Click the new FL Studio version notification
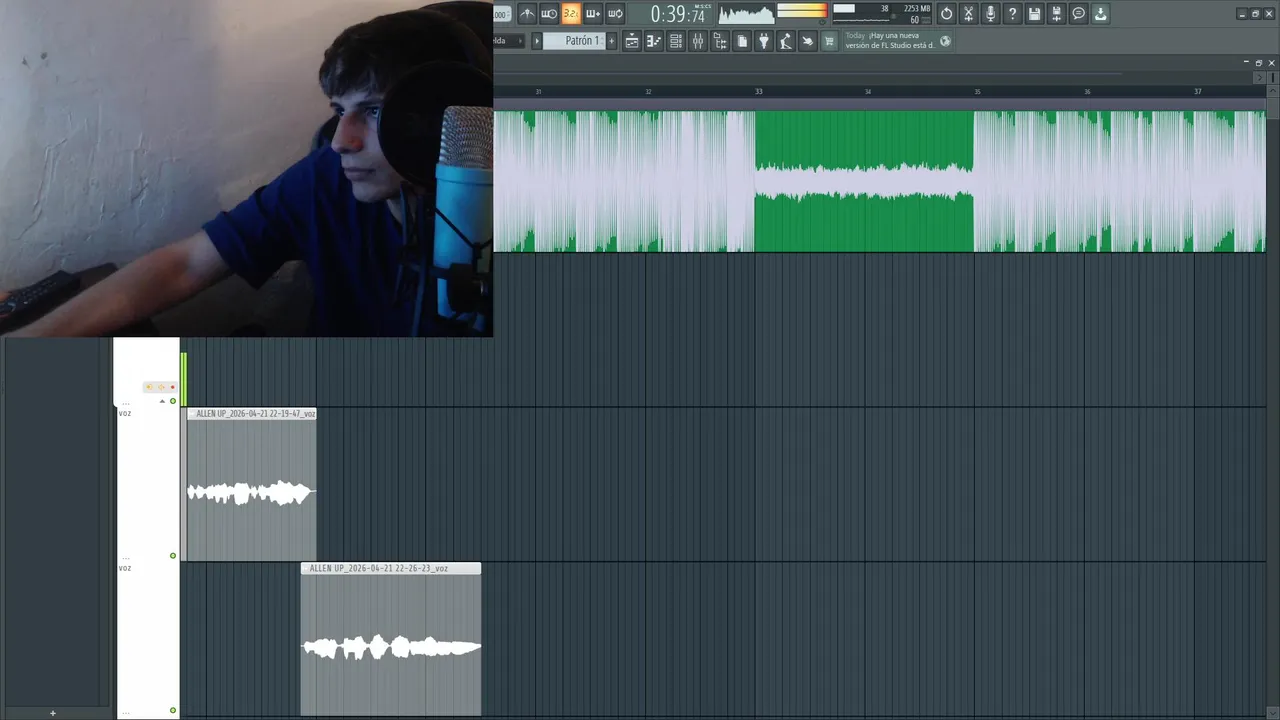 [890, 40]
